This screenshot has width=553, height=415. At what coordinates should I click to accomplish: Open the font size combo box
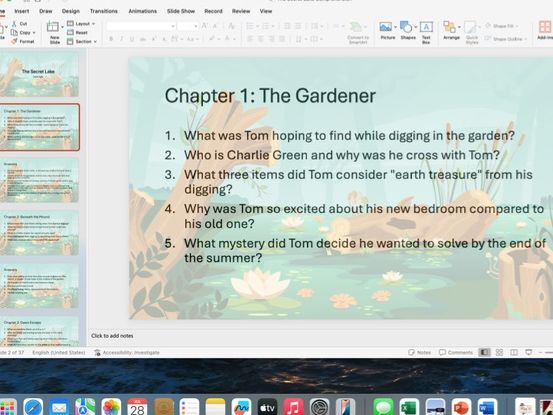[188, 26]
